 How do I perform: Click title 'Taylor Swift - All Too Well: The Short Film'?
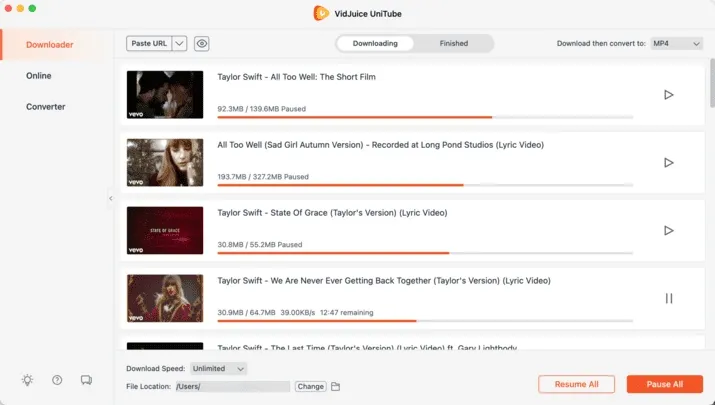pos(296,77)
